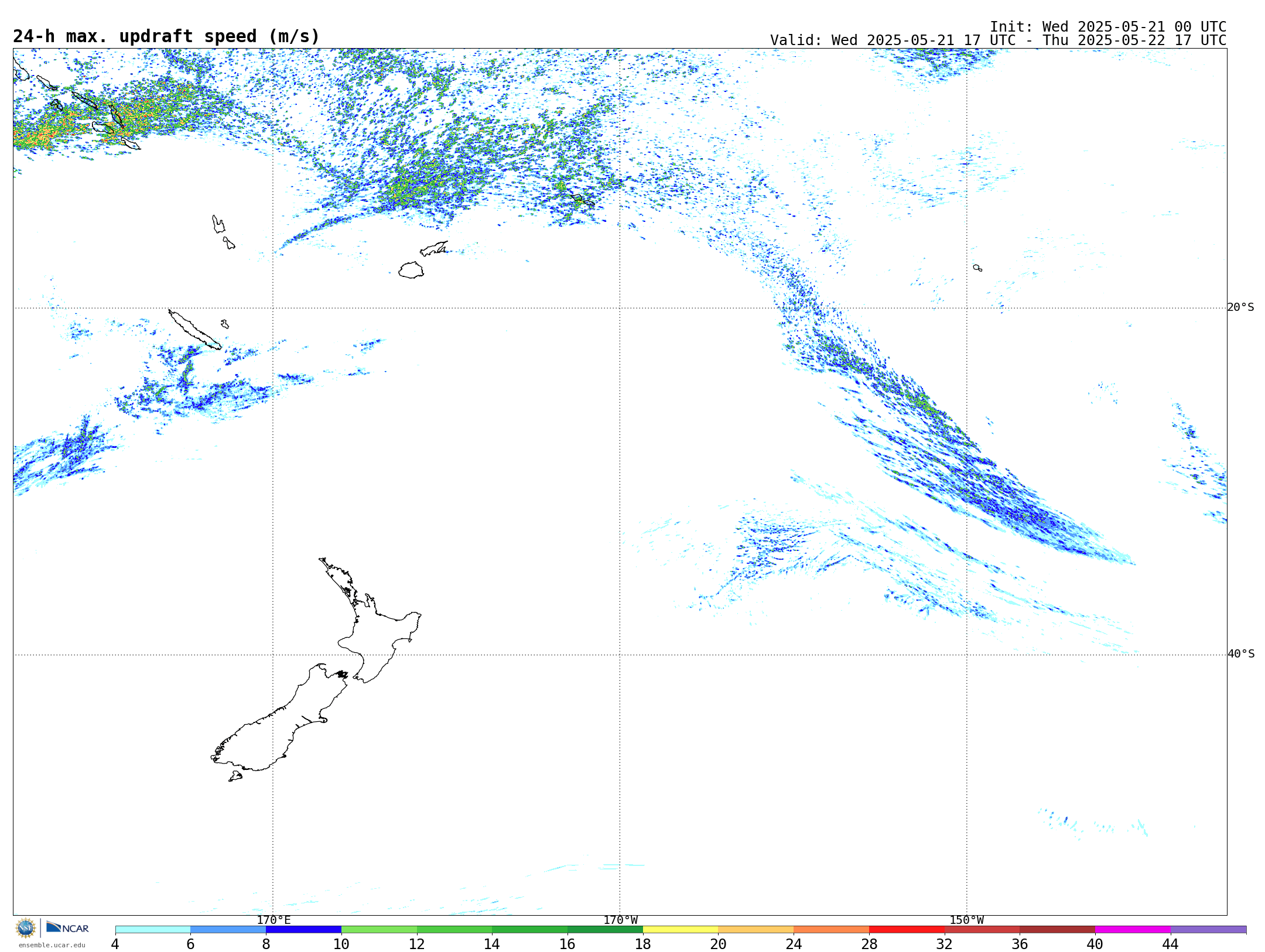Click colorbar tick label 44

pyautogui.click(x=1170, y=944)
